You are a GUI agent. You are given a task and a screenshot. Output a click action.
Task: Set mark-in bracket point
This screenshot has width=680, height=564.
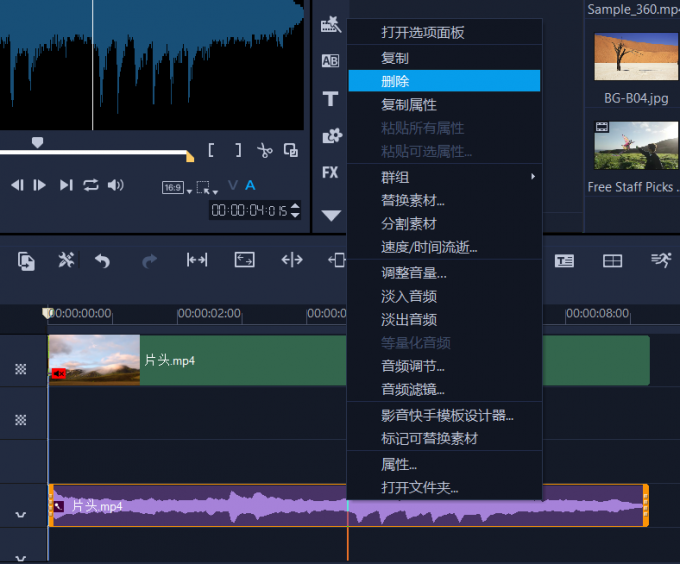click(211, 150)
